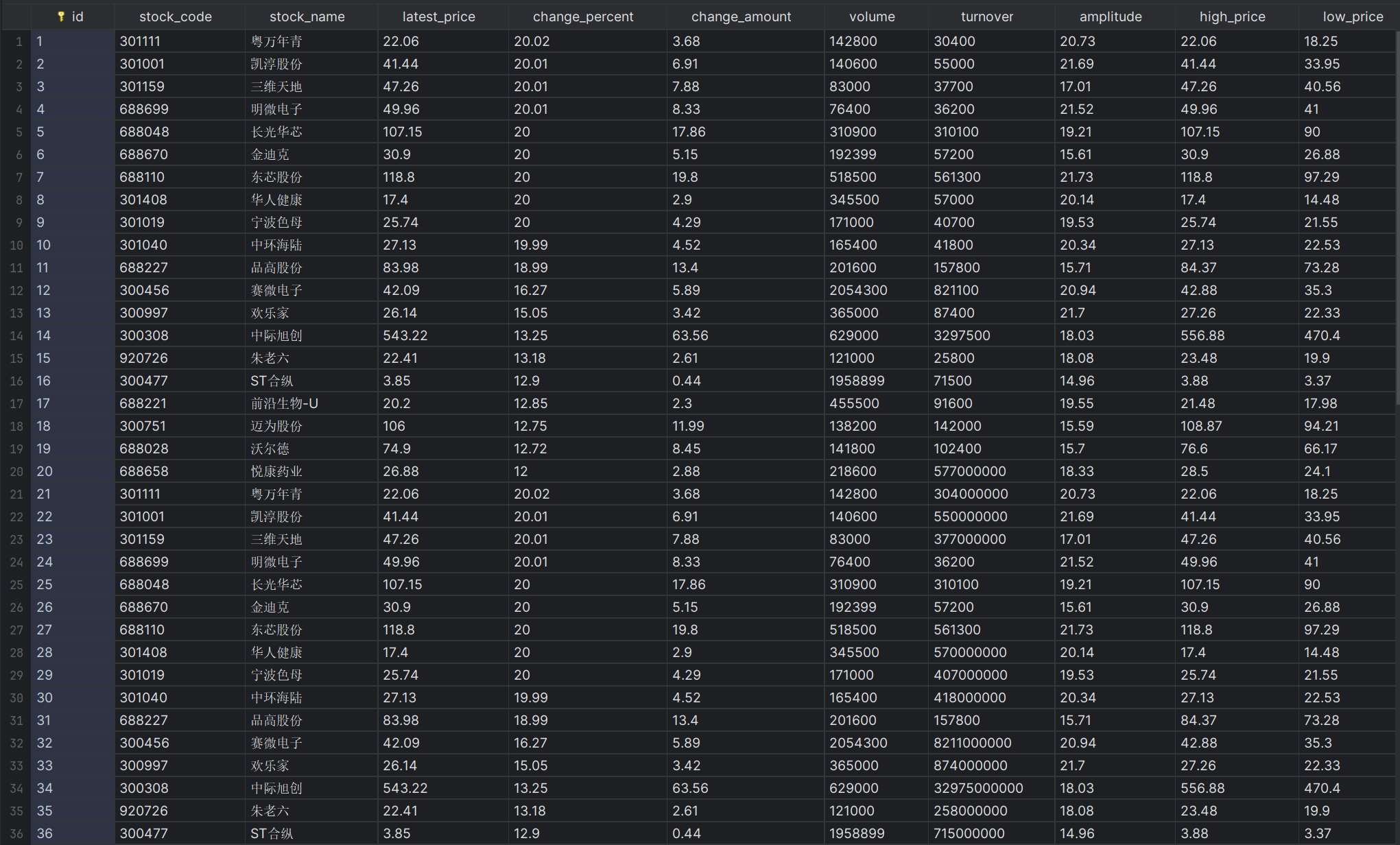1400x845 pixels.
Task: Click stock_name cell 前沿生物-U in row 17
Action: pyautogui.click(x=284, y=403)
